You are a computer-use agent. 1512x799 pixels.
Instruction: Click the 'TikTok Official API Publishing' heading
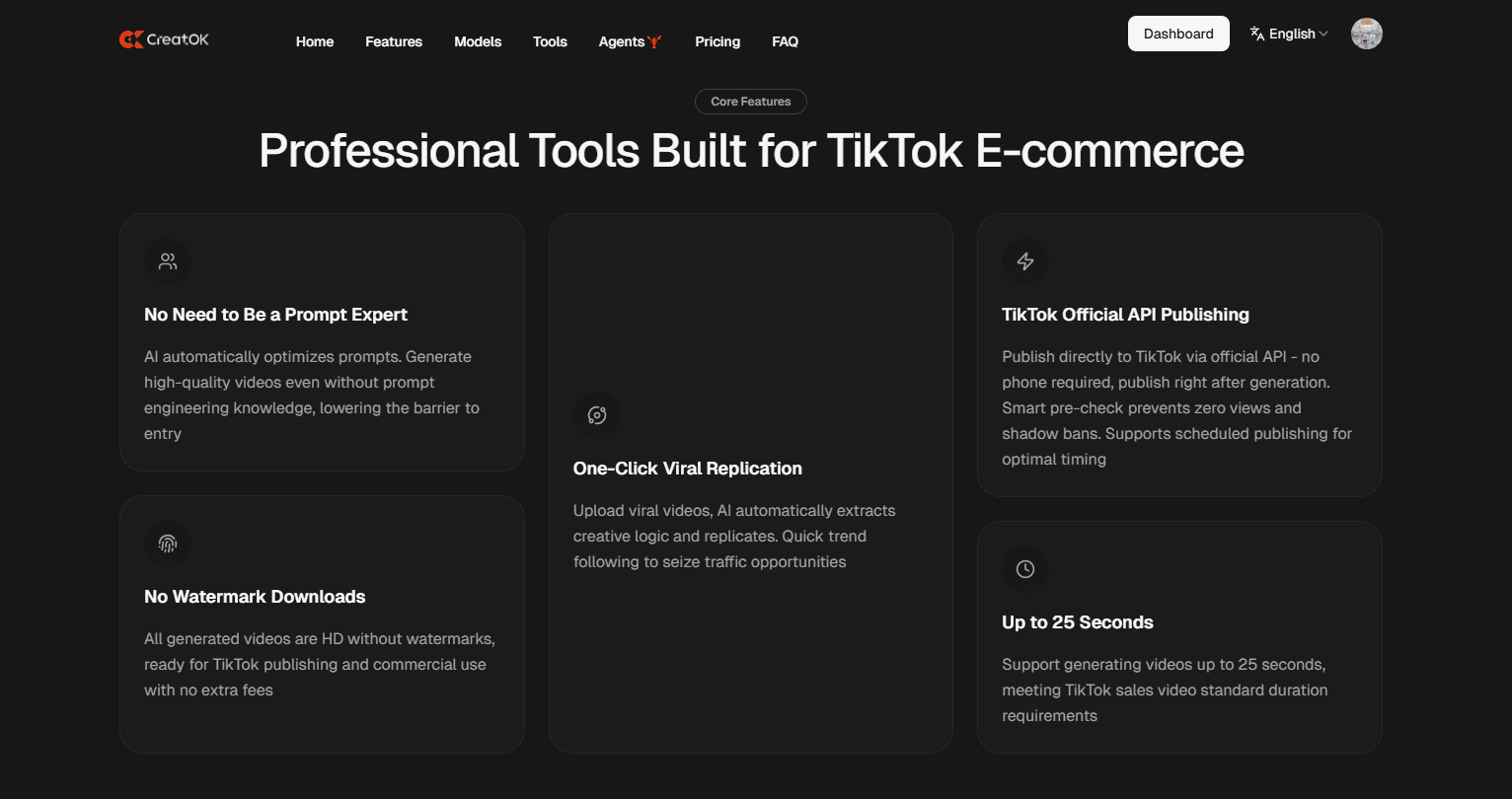click(1125, 315)
